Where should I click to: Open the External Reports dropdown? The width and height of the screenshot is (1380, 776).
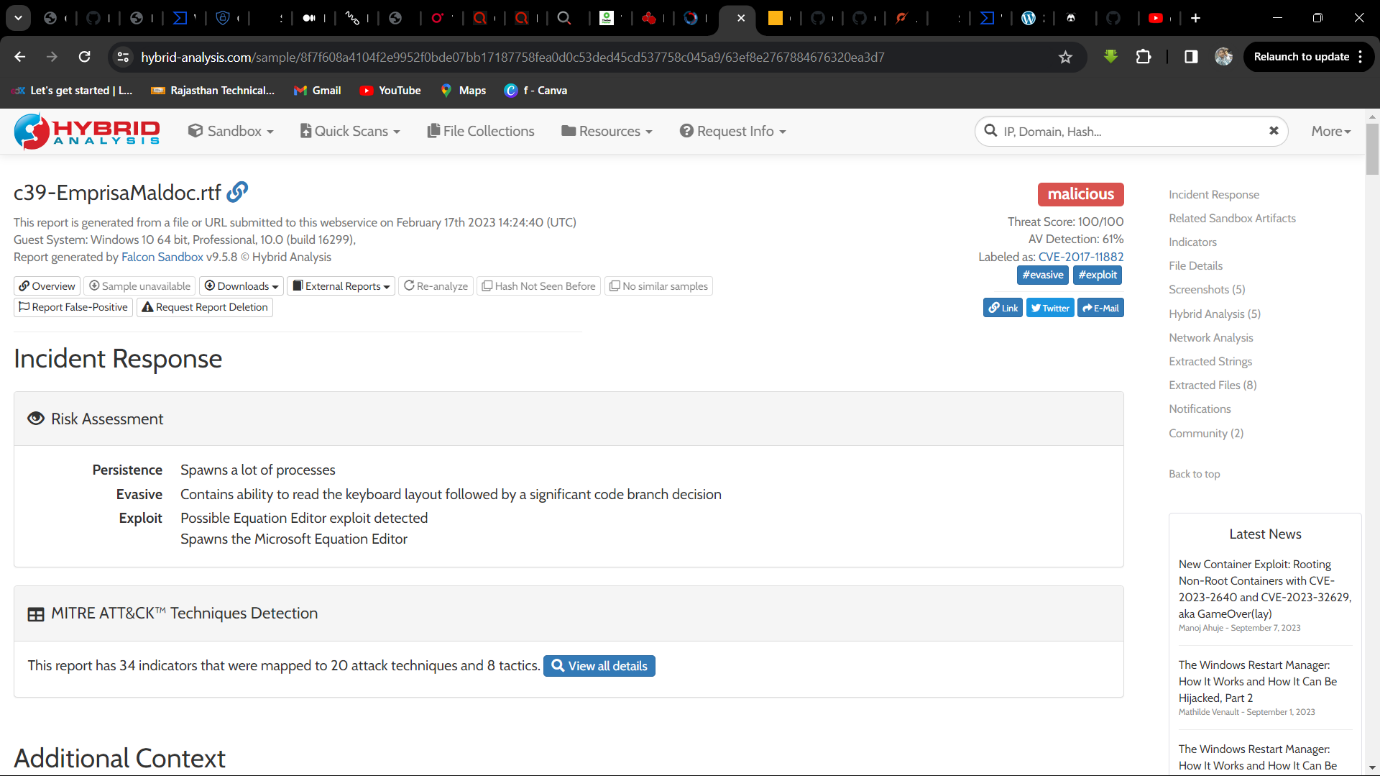coord(341,286)
